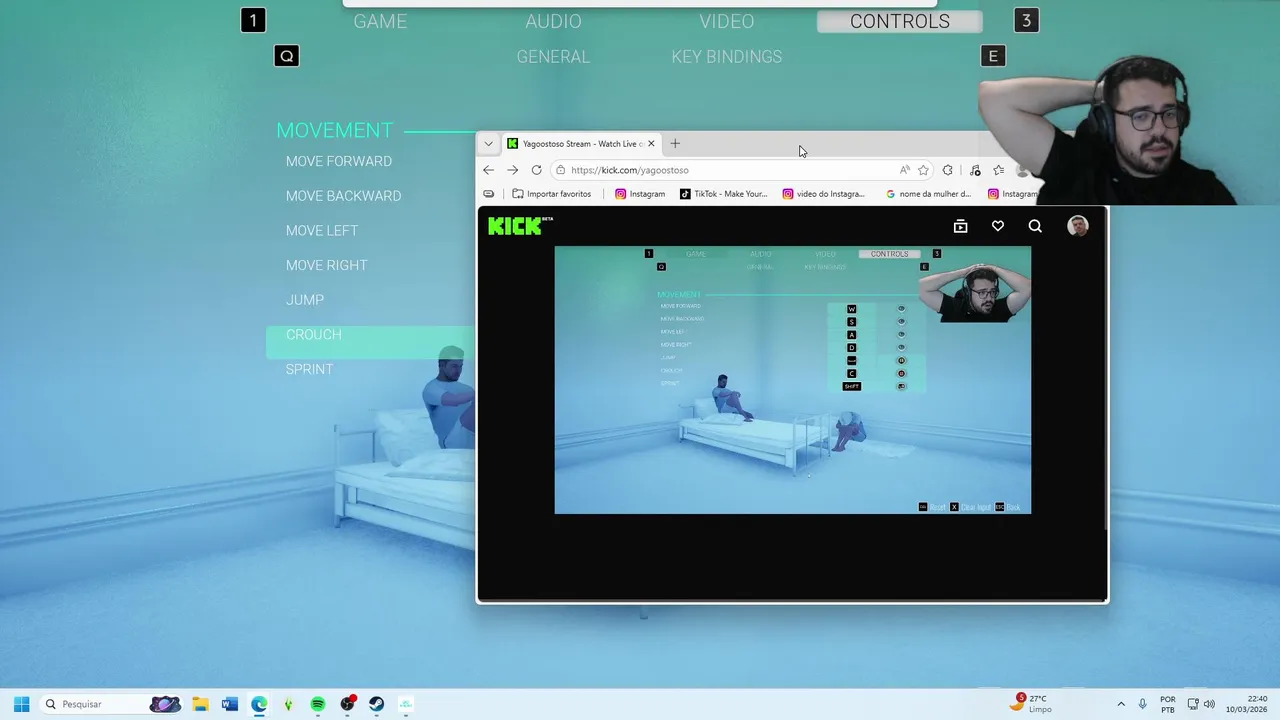This screenshot has height=720, width=1280.
Task: Click the MOVEMENT section heading
Action: tap(334, 130)
